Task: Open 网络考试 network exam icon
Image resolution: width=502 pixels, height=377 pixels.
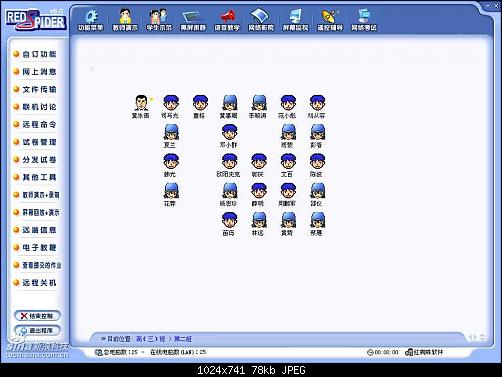Action: point(364,20)
